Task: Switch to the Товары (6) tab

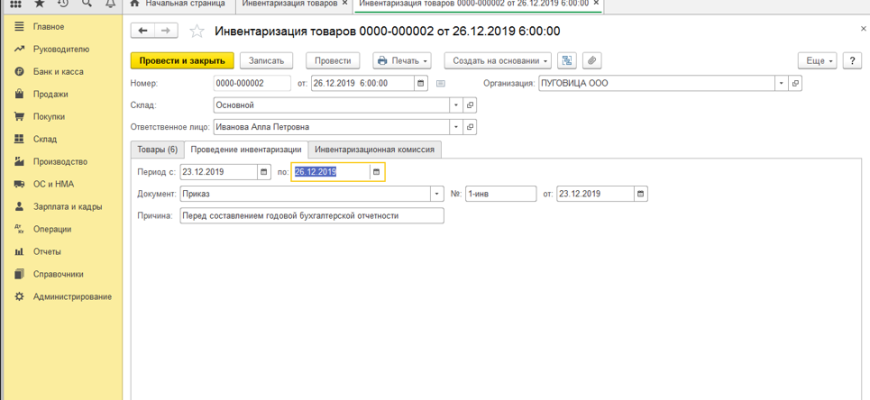Action: coord(157,149)
